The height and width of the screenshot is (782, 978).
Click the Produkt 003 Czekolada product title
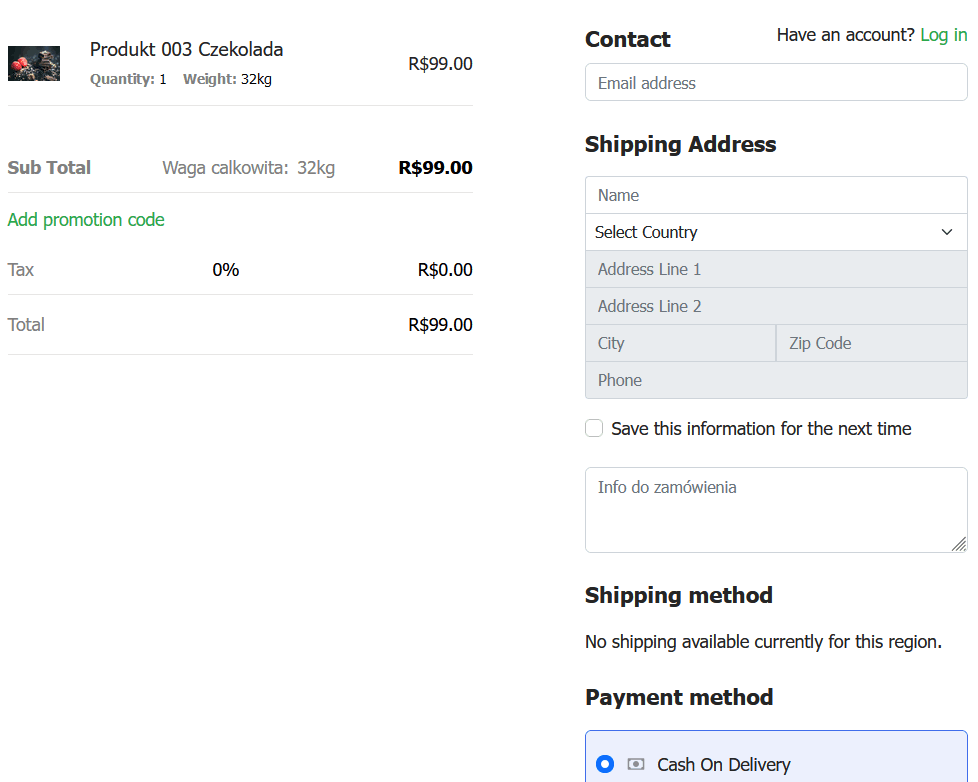click(x=186, y=49)
